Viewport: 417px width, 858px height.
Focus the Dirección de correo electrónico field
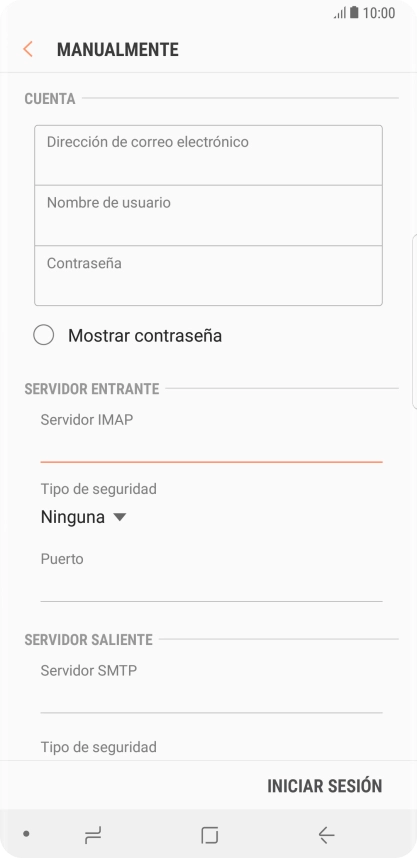click(208, 155)
